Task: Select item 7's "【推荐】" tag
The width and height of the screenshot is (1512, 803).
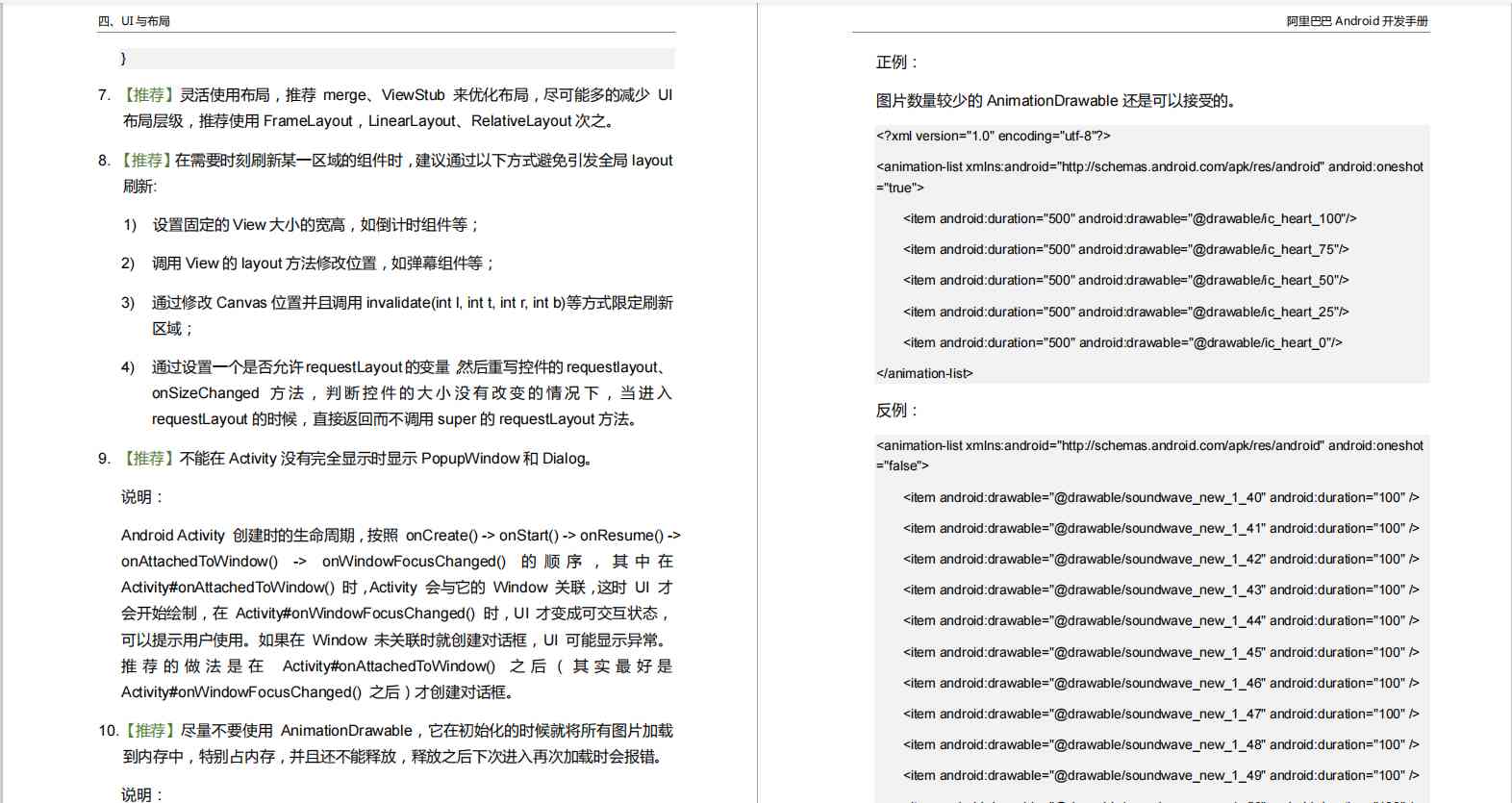Action: tap(147, 94)
